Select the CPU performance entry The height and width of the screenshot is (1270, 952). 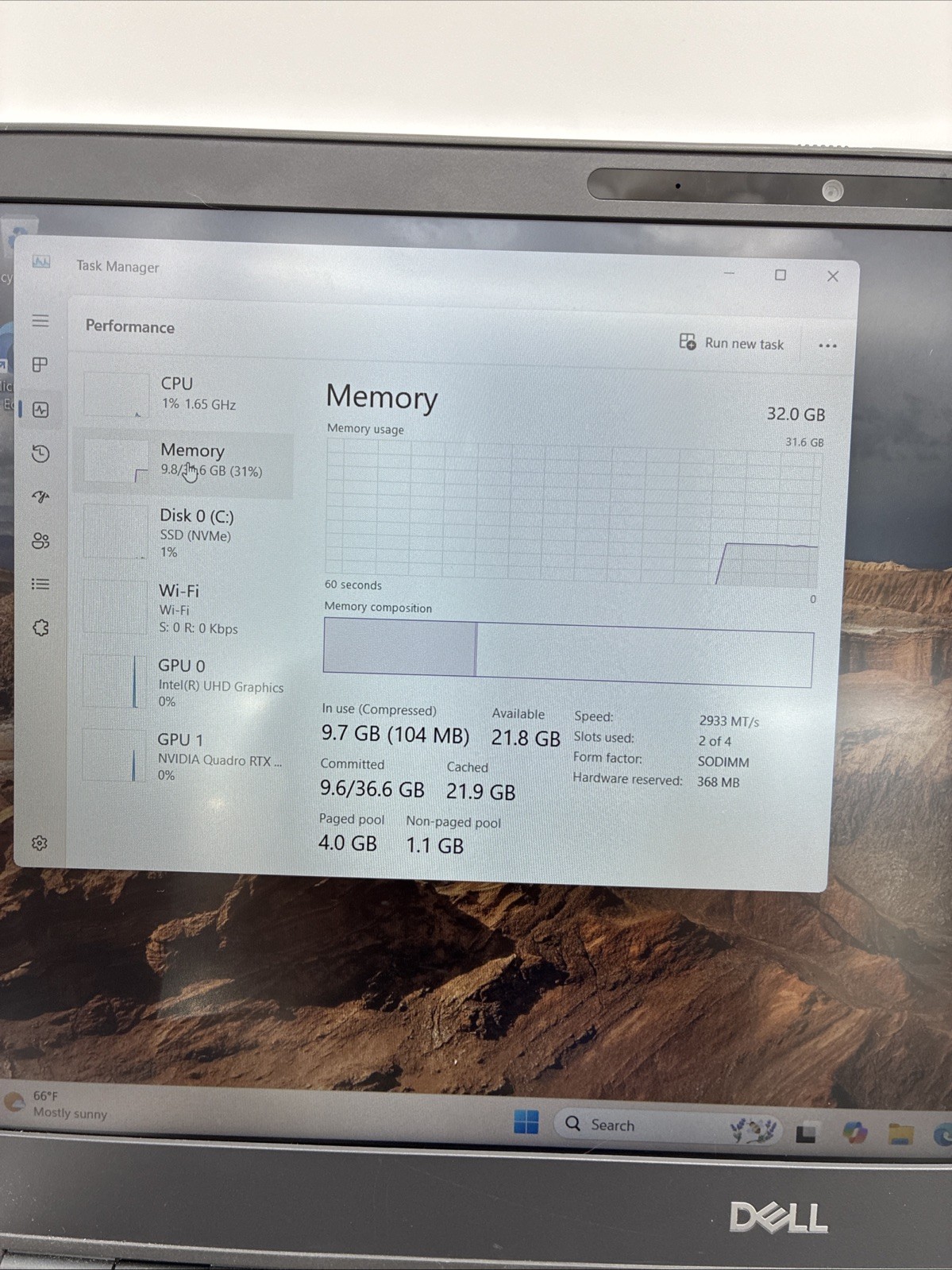(184, 394)
